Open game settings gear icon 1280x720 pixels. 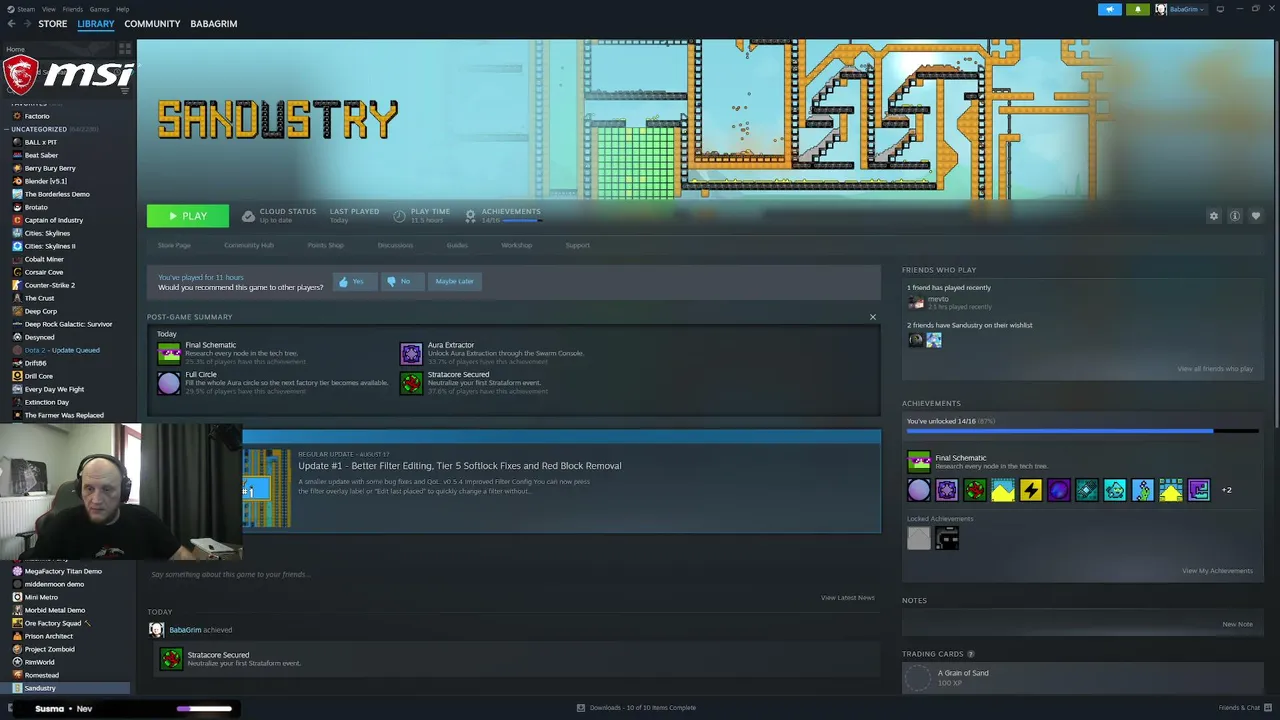pyautogui.click(x=1214, y=216)
